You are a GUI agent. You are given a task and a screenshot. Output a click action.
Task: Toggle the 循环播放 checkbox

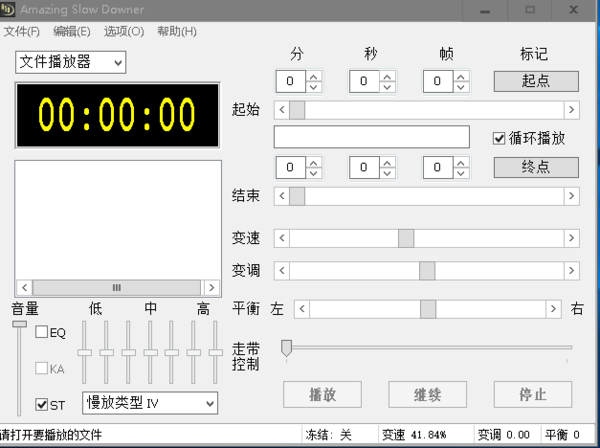(499, 138)
